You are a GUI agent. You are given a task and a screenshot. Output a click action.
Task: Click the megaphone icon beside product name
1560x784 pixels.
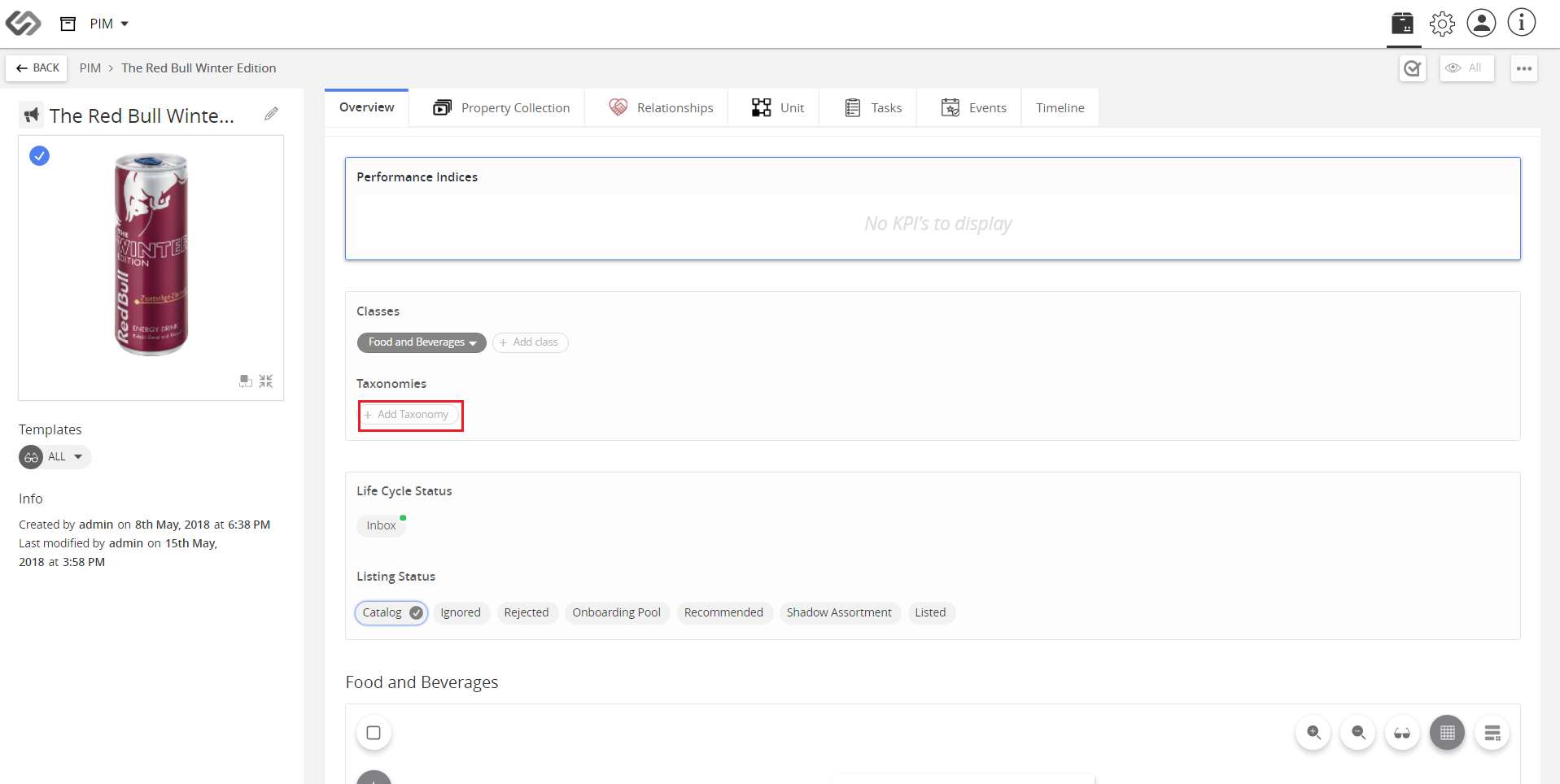[32, 115]
